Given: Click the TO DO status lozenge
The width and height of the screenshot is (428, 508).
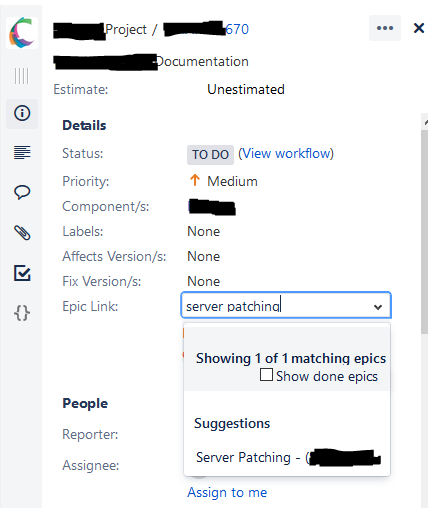Looking at the screenshot, I should tap(210, 155).
